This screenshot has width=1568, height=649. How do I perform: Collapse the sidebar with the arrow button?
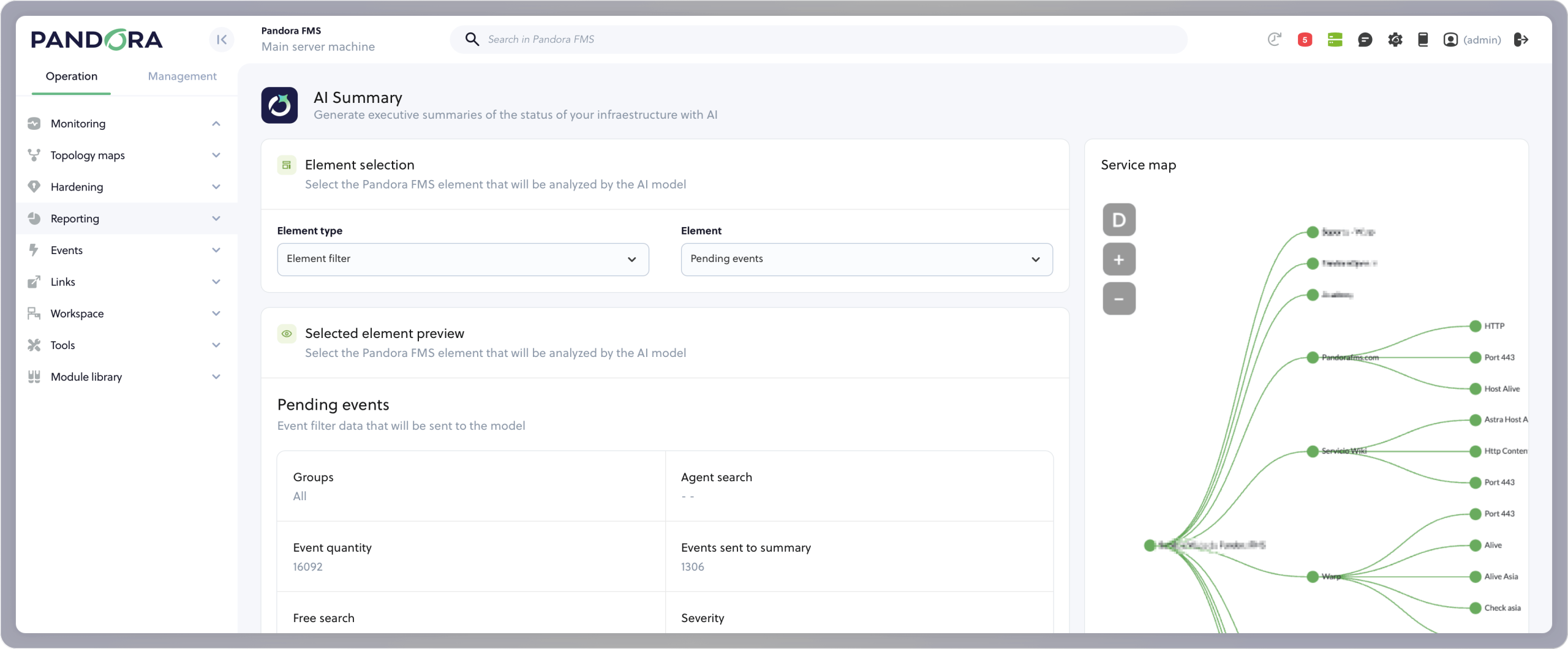[222, 40]
